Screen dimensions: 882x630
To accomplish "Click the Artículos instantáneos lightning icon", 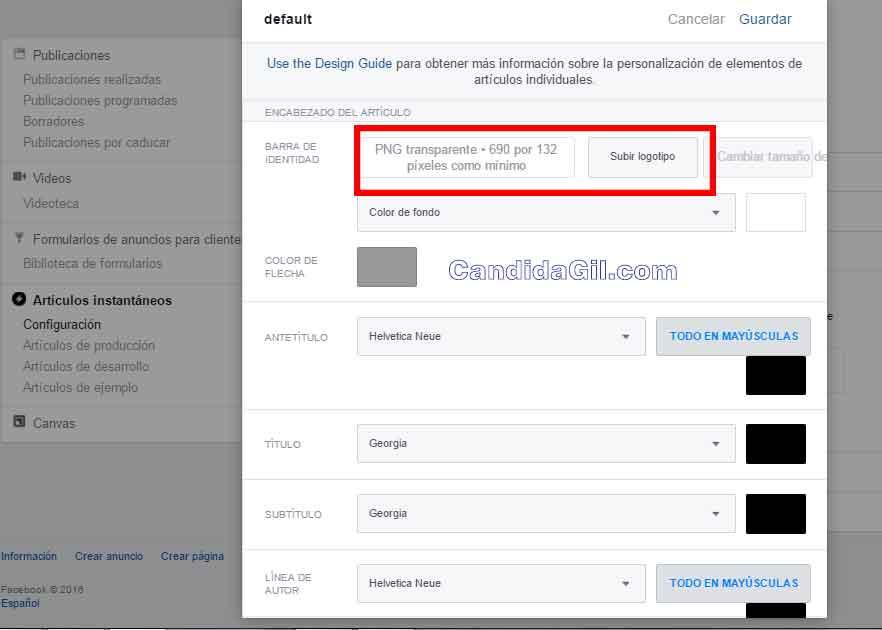I will coord(19,300).
